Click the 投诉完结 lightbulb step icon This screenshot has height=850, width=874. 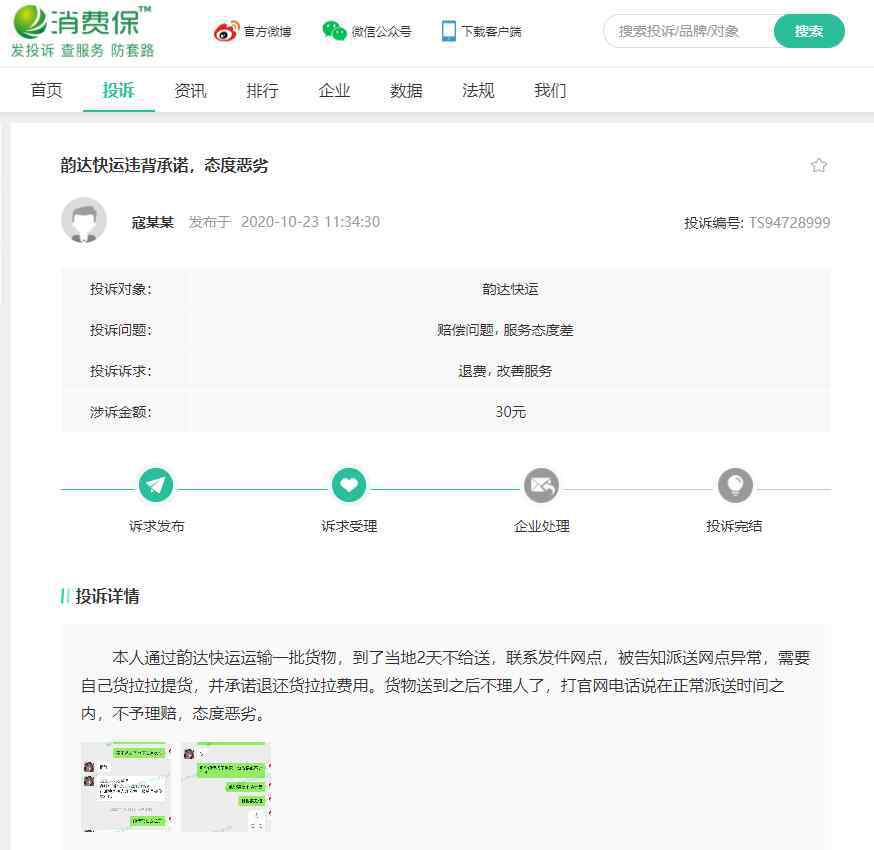735,485
